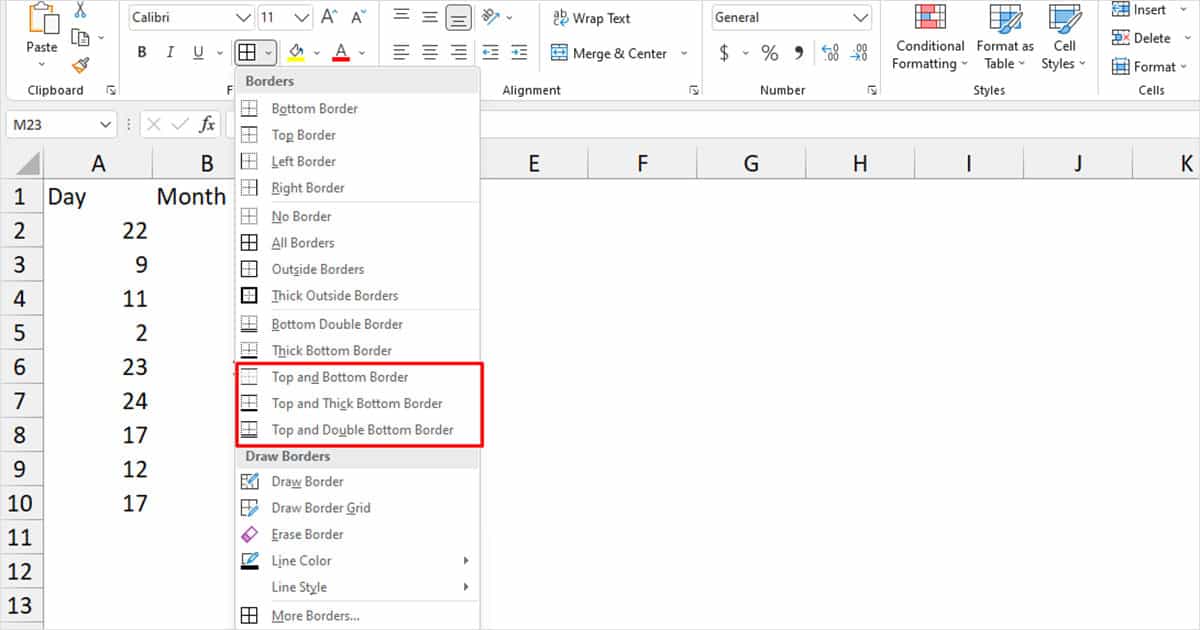Click the Paste clipboard icon
Screen dimensions: 1200x630
(42, 19)
